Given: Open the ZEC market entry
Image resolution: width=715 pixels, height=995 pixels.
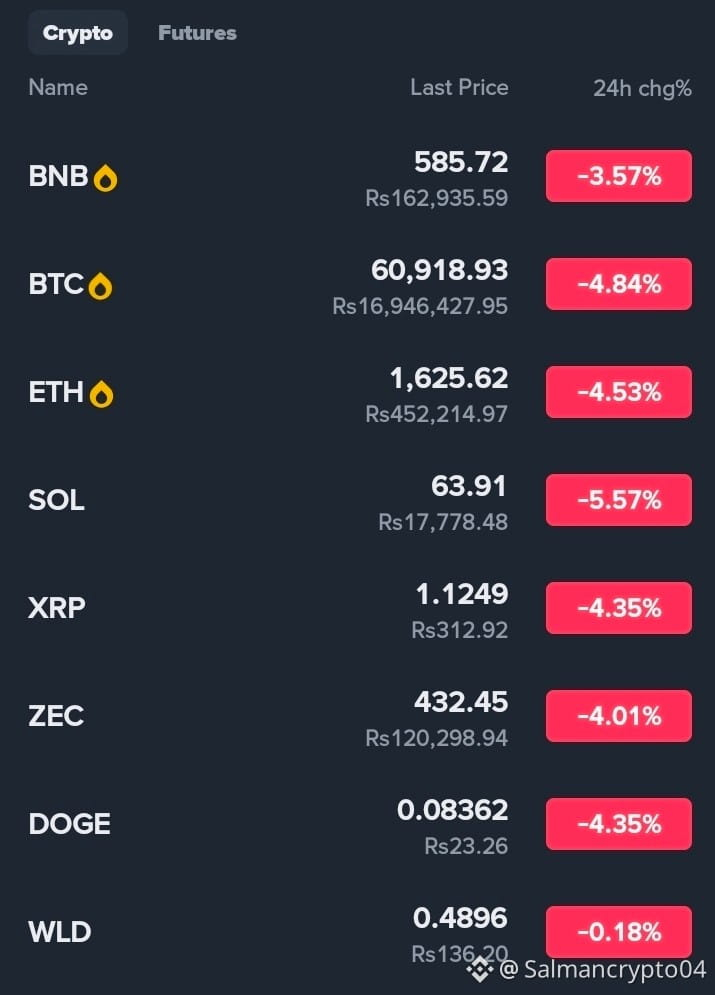Looking at the screenshot, I should (x=360, y=716).
